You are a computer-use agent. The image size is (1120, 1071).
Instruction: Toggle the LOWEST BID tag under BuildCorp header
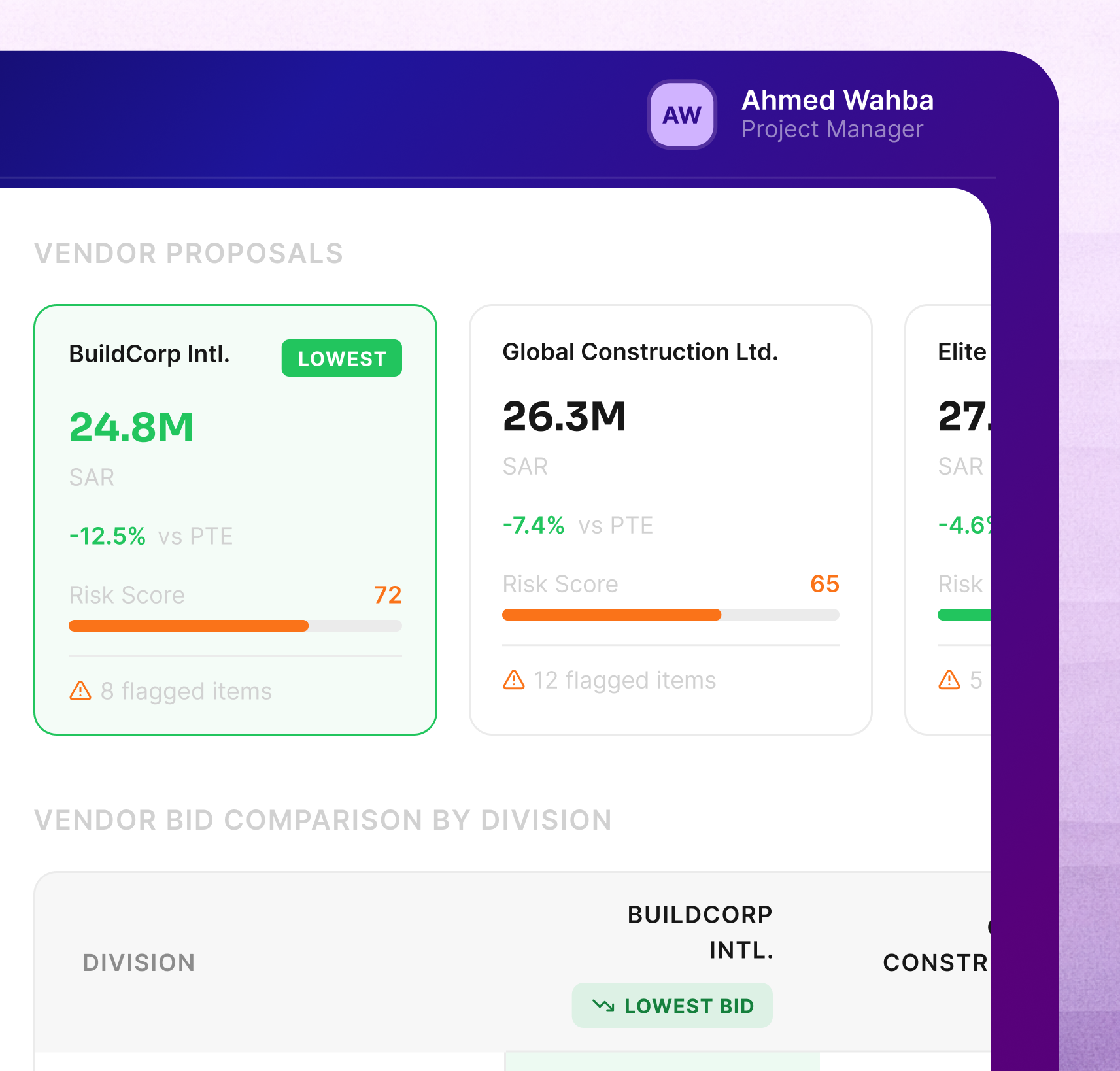(672, 1006)
